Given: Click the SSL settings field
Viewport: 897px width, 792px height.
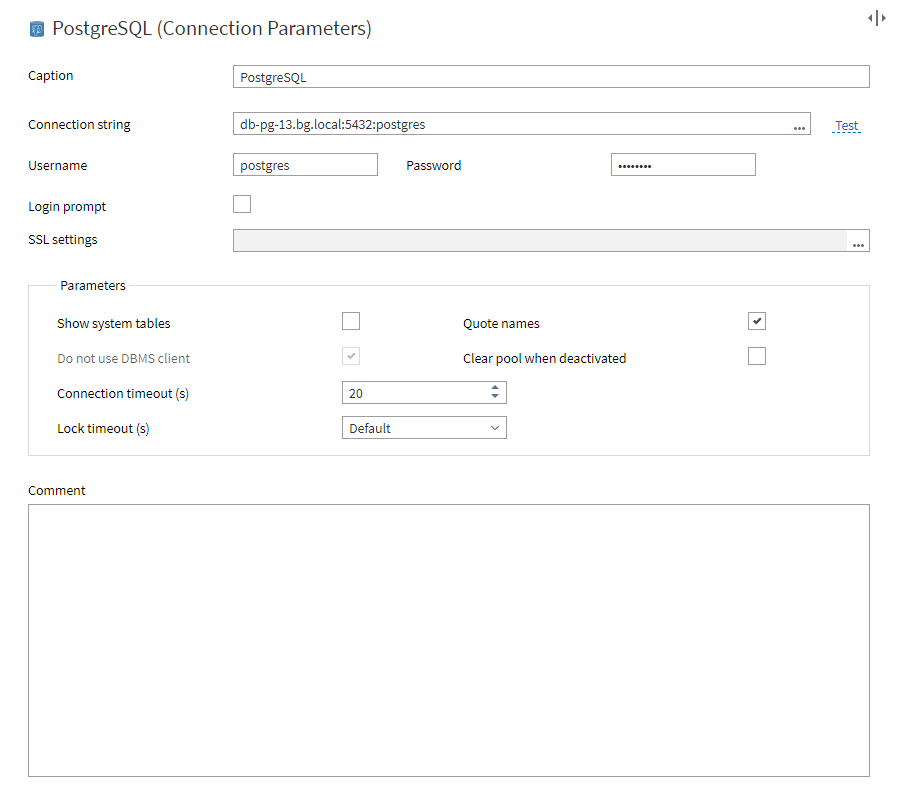Looking at the screenshot, I should [540, 240].
